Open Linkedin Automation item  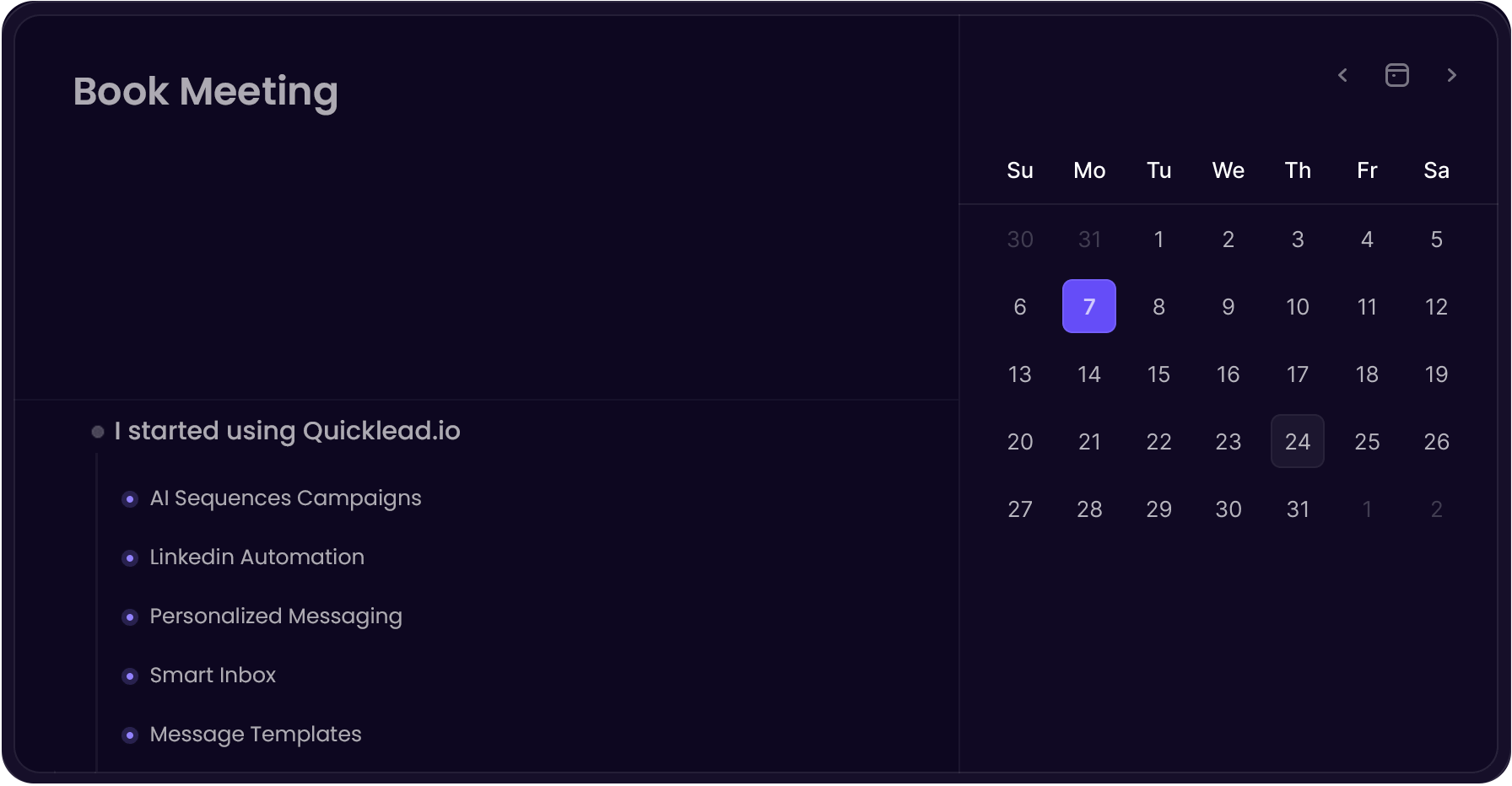256,557
